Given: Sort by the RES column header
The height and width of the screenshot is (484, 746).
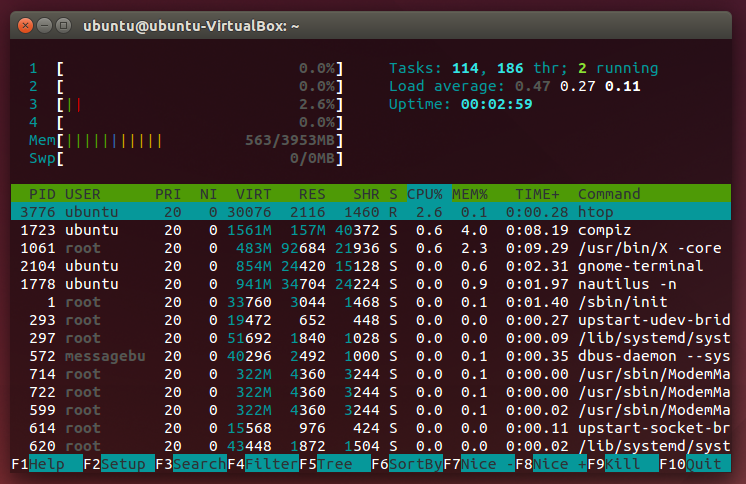Looking at the screenshot, I should [x=312, y=194].
